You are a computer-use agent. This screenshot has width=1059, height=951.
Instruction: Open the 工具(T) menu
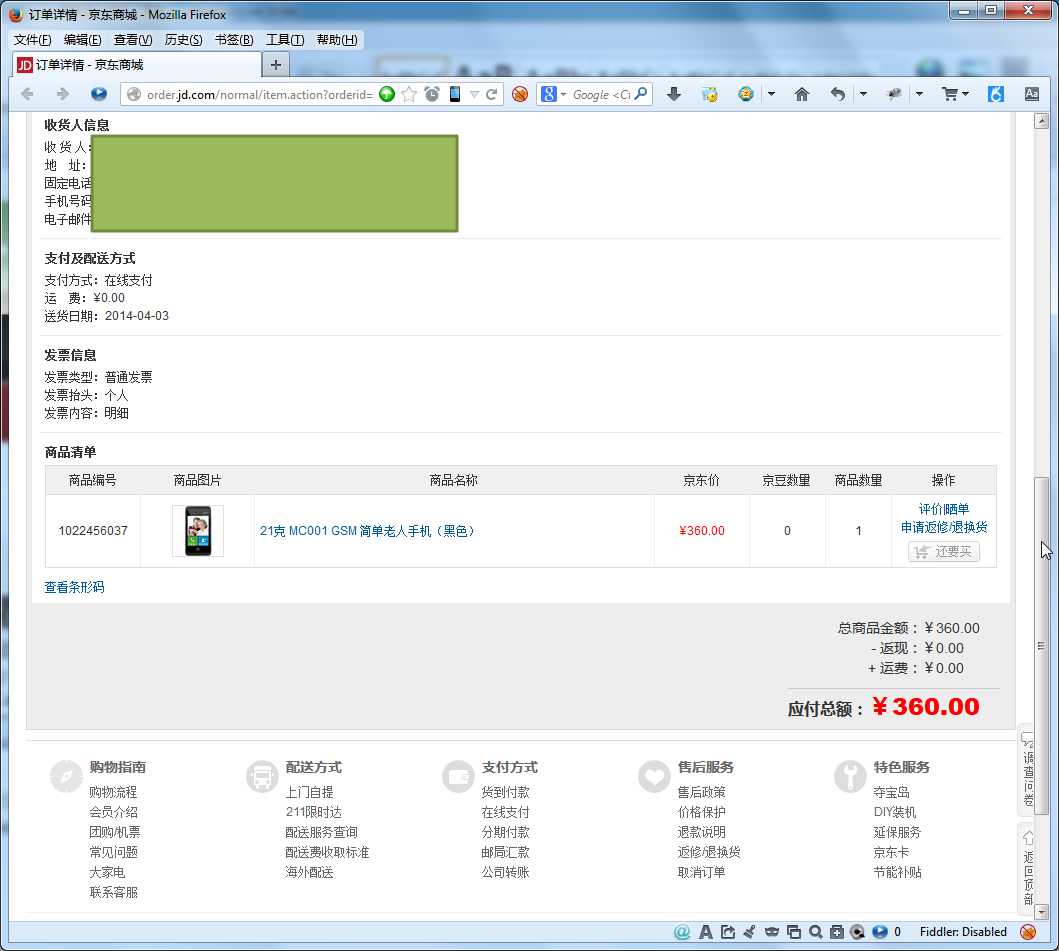click(285, 40)
